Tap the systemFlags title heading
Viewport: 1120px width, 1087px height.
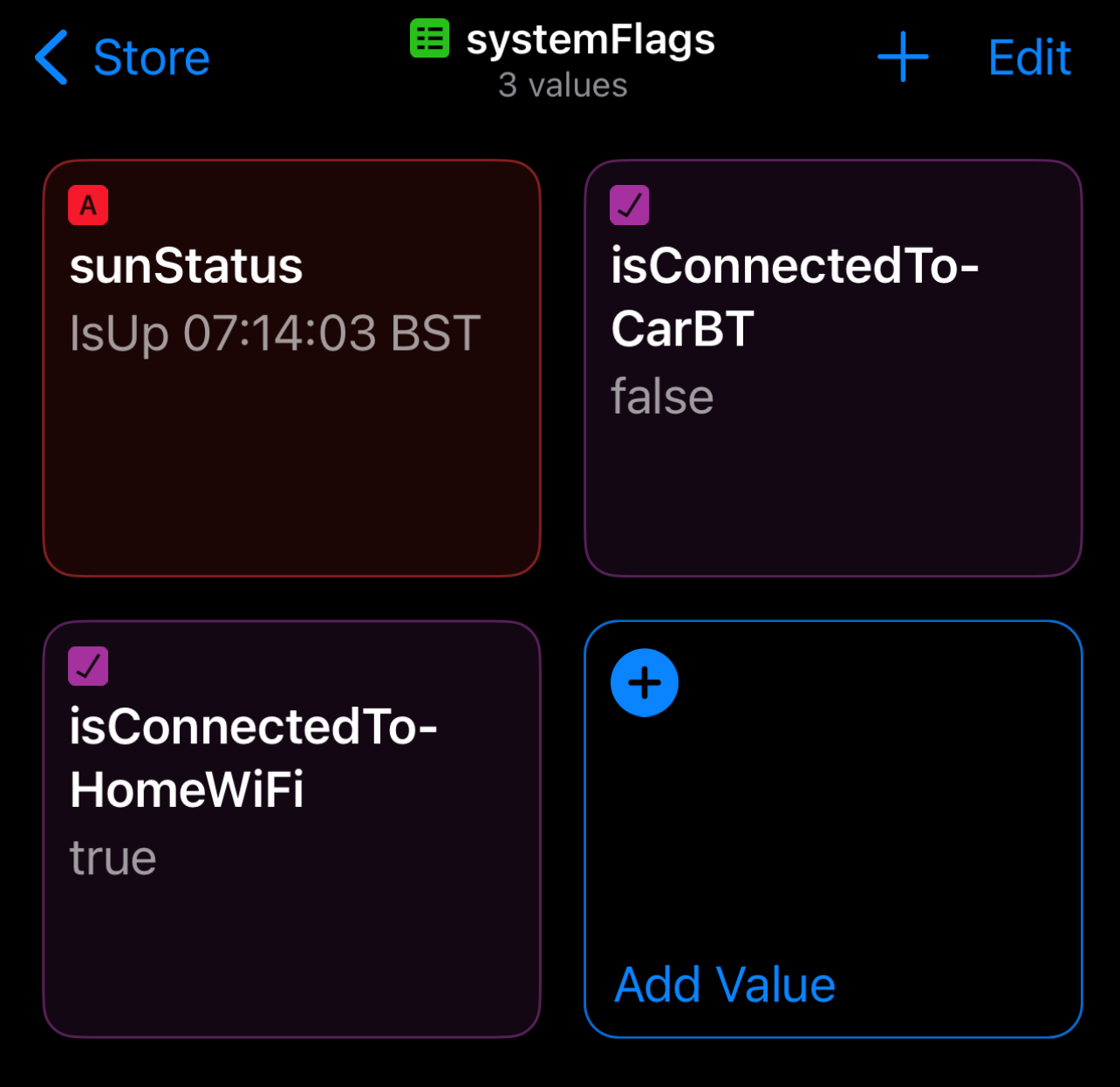(591, 40)
